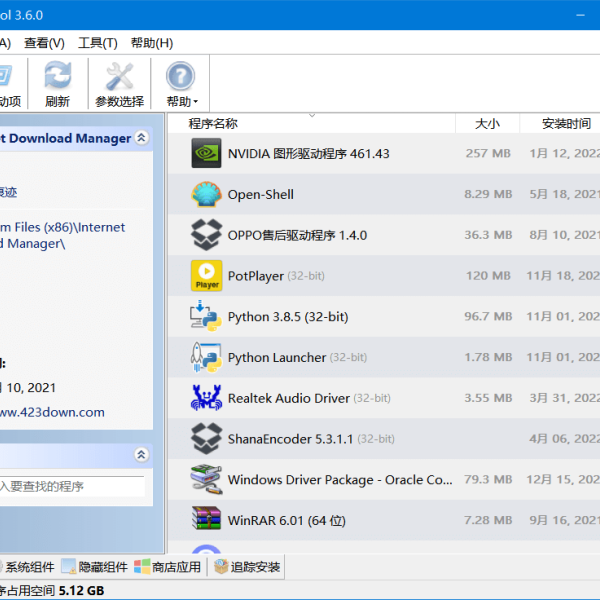Click the PotPlayer yellow icon
This screenshot has width=600, height=600.
(x=206, y=276)
